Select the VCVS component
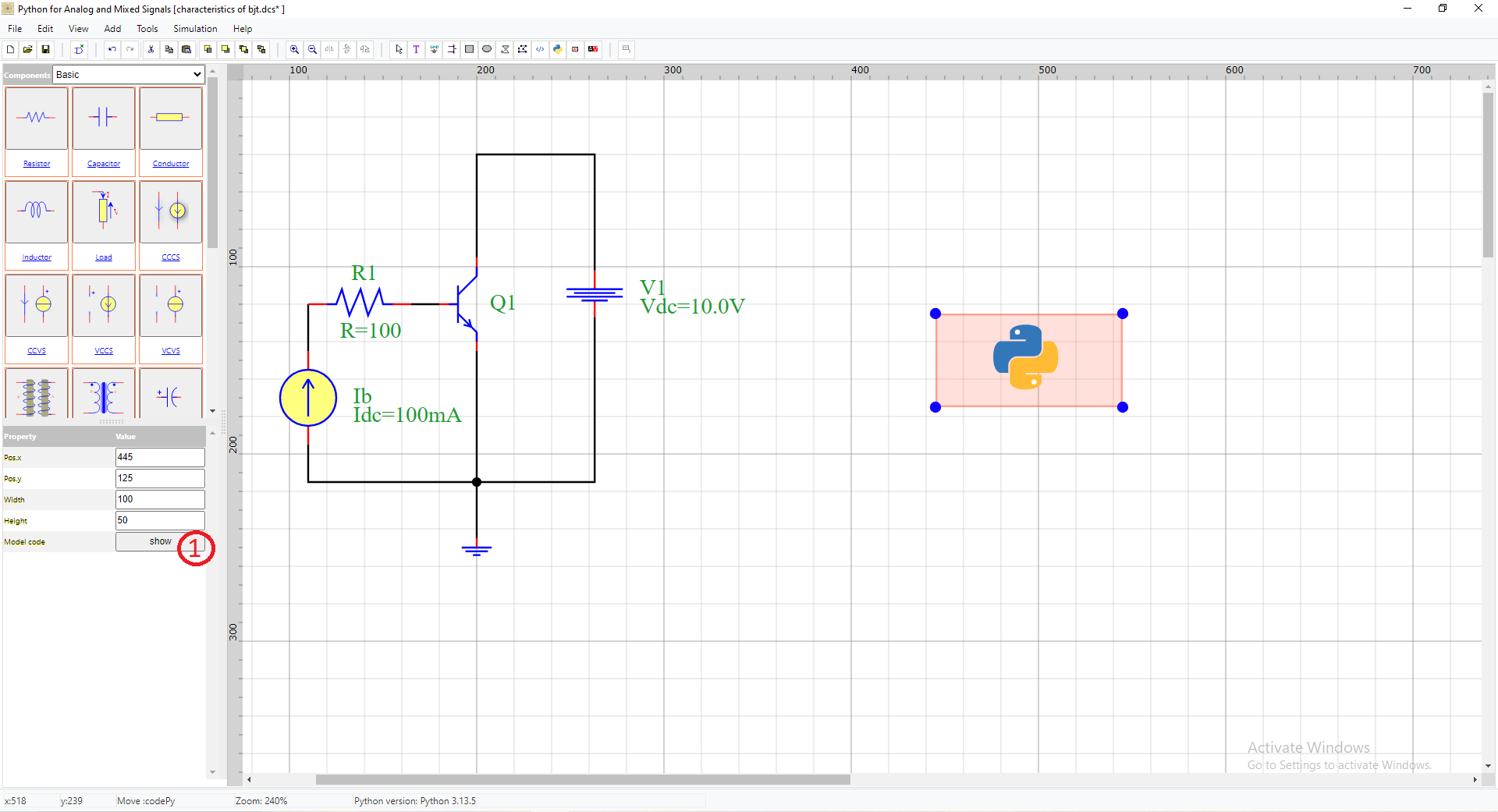 (x=171, y=305)
